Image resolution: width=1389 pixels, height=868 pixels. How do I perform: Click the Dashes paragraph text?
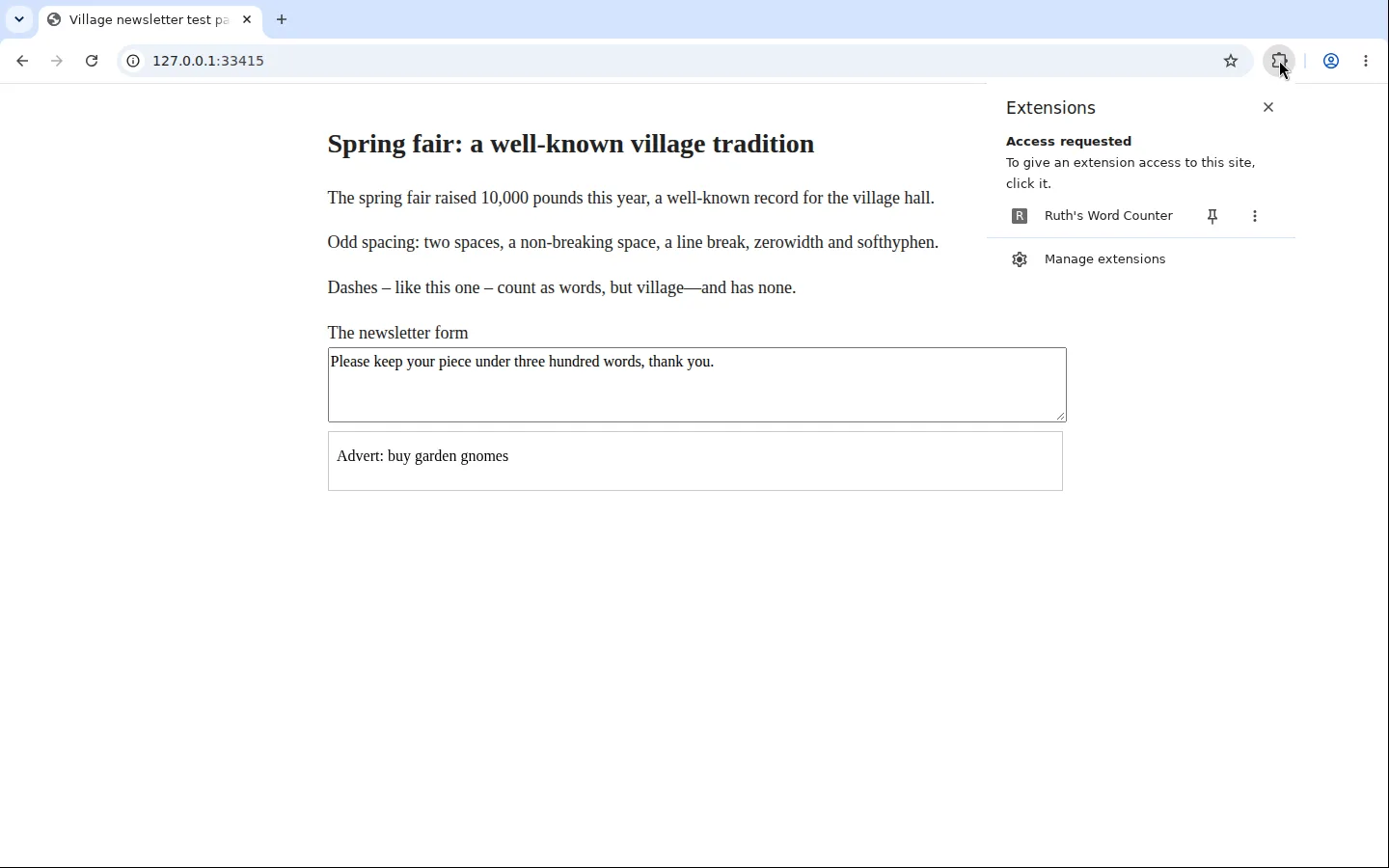coord(562,288)
